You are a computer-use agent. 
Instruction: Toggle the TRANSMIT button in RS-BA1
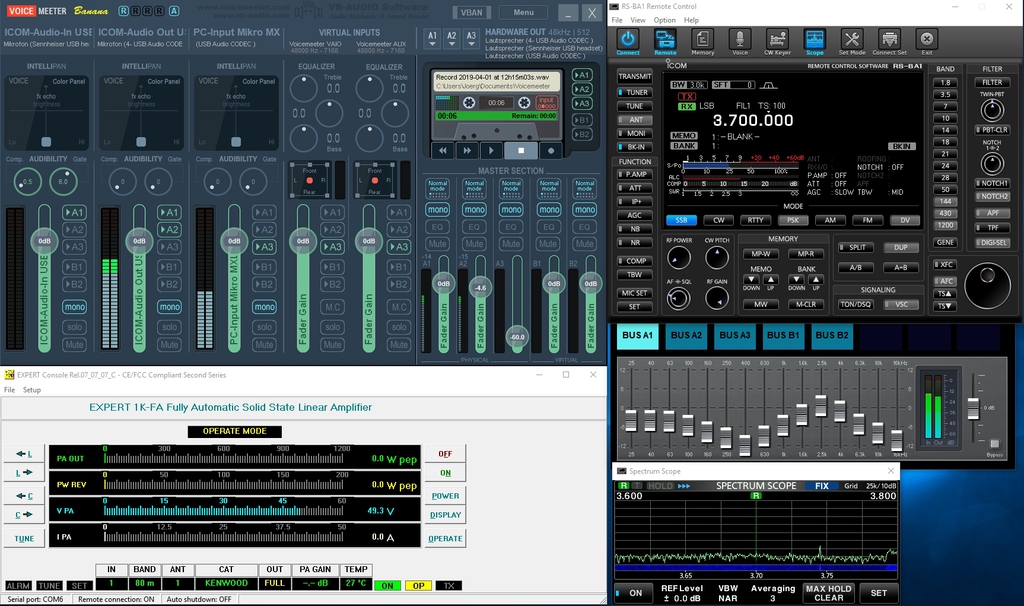tap(634, 76)
